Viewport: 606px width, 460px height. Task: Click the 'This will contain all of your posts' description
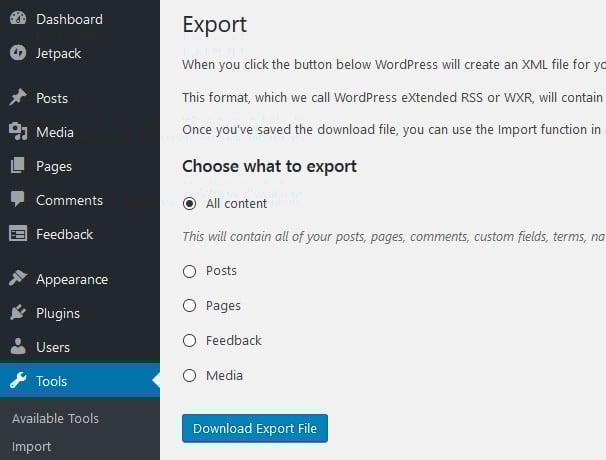point(394,236)
